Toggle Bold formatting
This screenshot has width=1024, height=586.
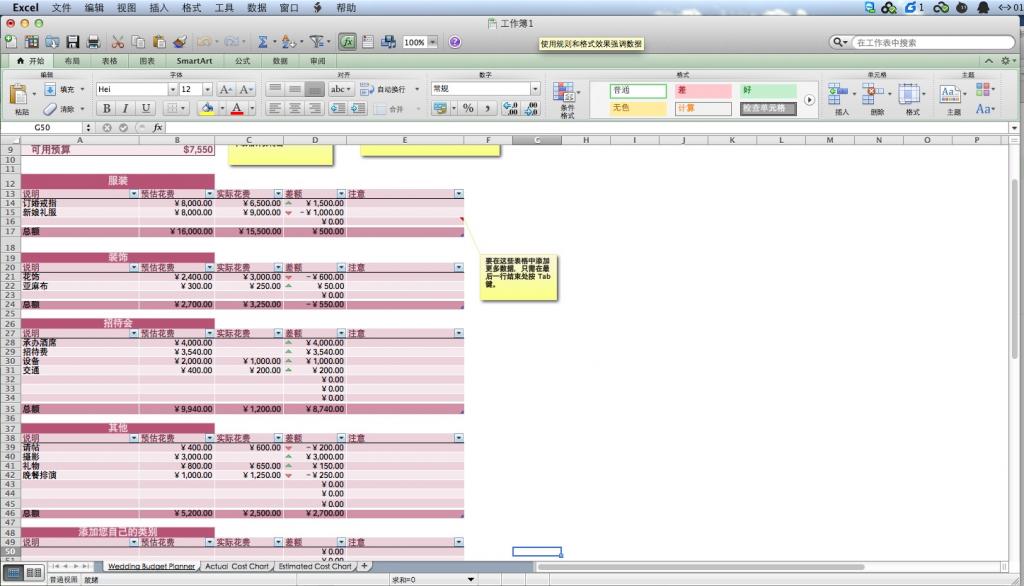(105, 108)
